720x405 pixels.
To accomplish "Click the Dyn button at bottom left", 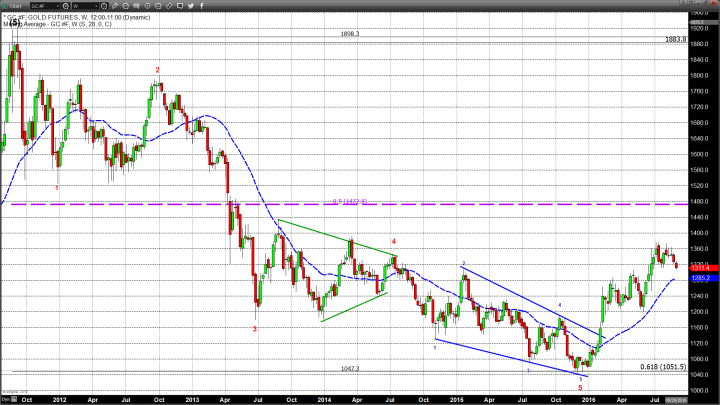I will point(6,400).
